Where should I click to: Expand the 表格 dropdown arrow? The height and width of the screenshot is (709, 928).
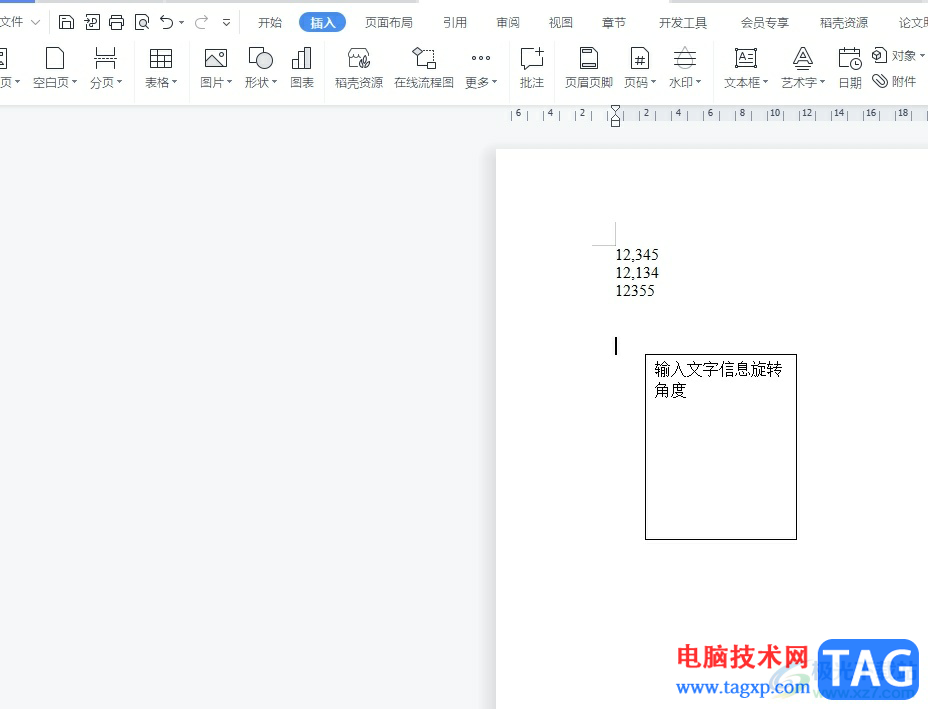tap(175, 82)
